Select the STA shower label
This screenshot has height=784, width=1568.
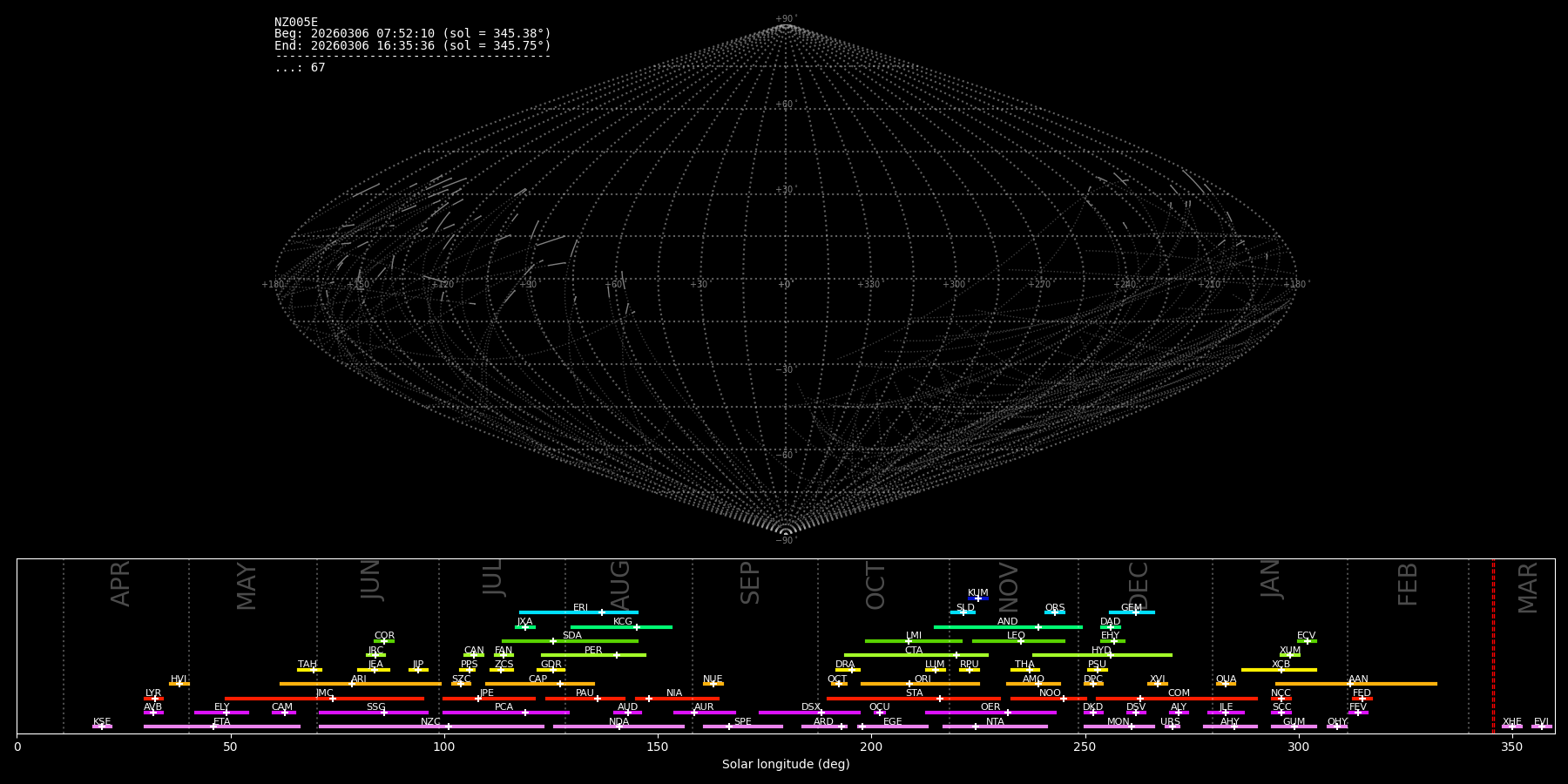pos(914,693)
